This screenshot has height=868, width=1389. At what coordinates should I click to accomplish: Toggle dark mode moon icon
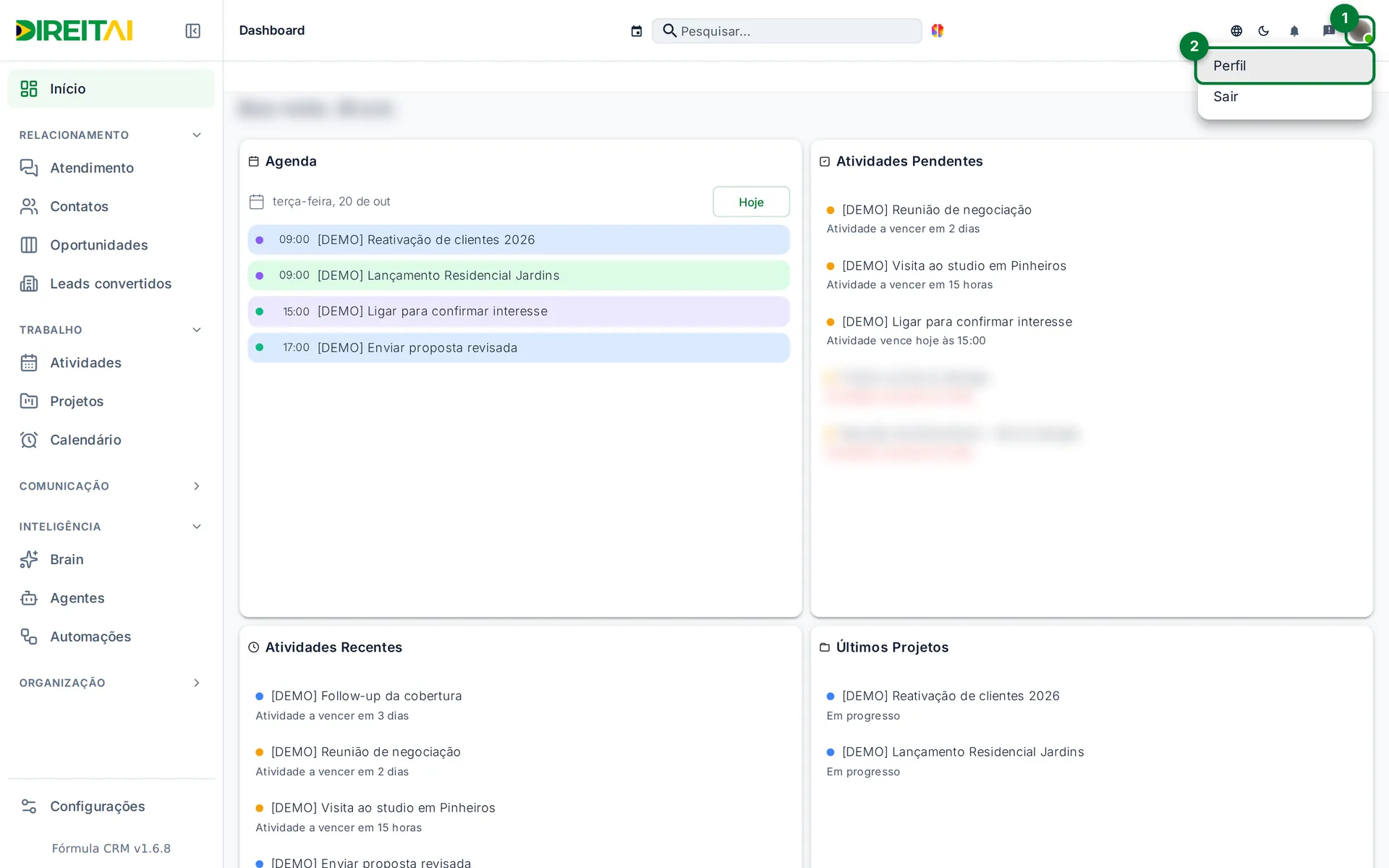tap(1264, 31)
